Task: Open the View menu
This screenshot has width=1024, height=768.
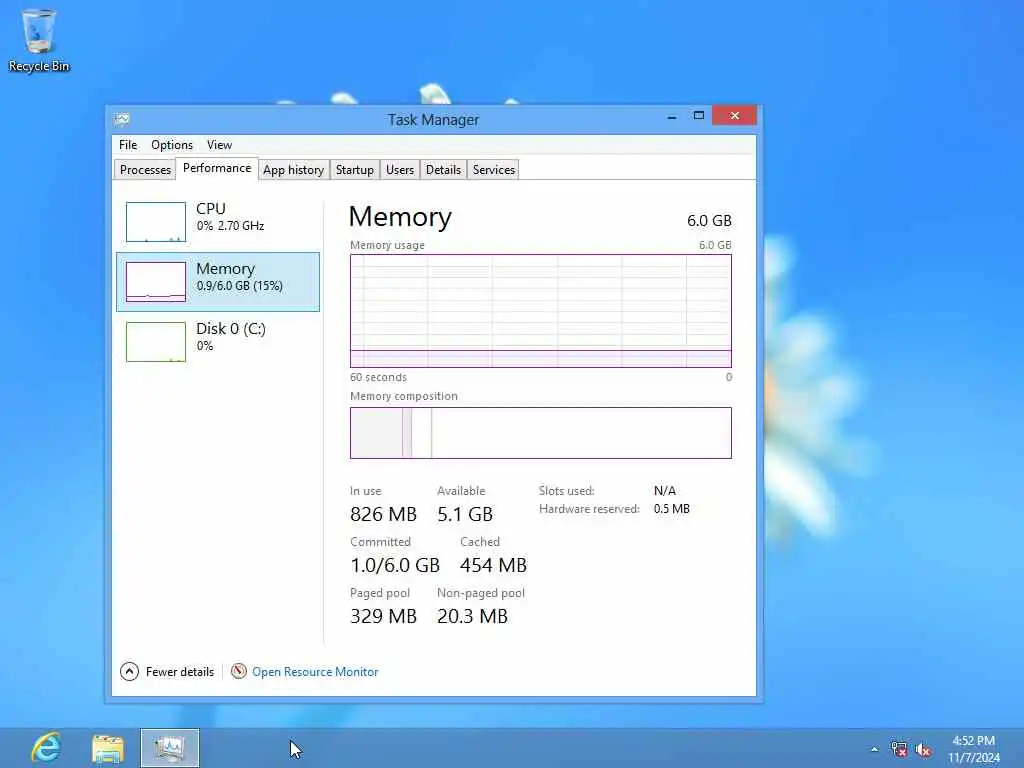Action: pos(219,145)
